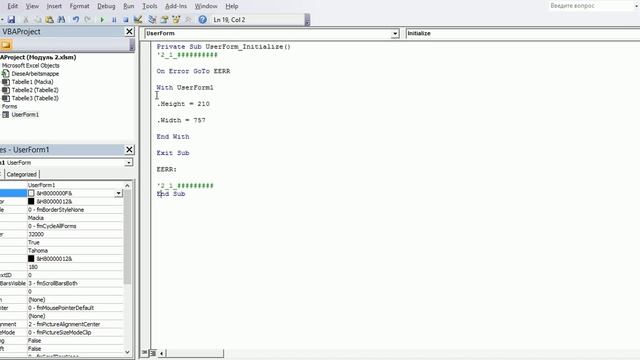Click the Save icon in the toolbar

click(11, 20)
